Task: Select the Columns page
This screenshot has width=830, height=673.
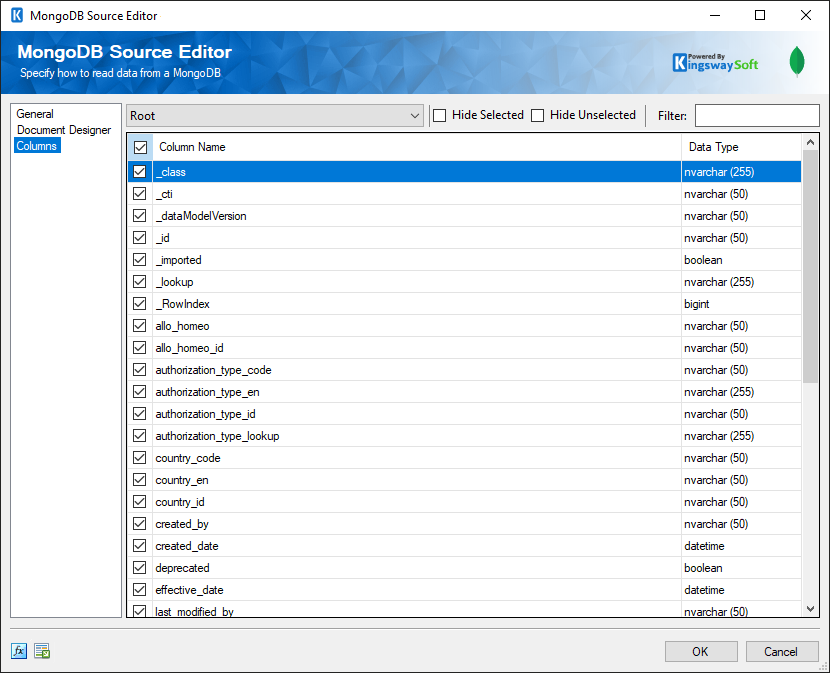Action: point(37,146)
